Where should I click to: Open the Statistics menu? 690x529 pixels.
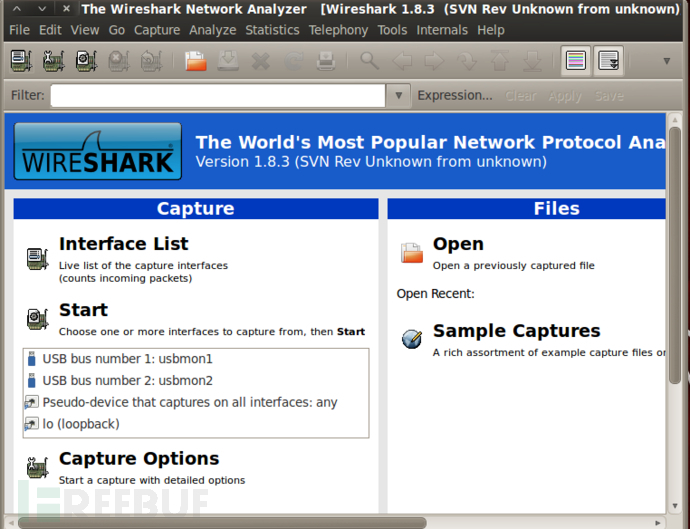pyautogui.click(x=272, y=30)
